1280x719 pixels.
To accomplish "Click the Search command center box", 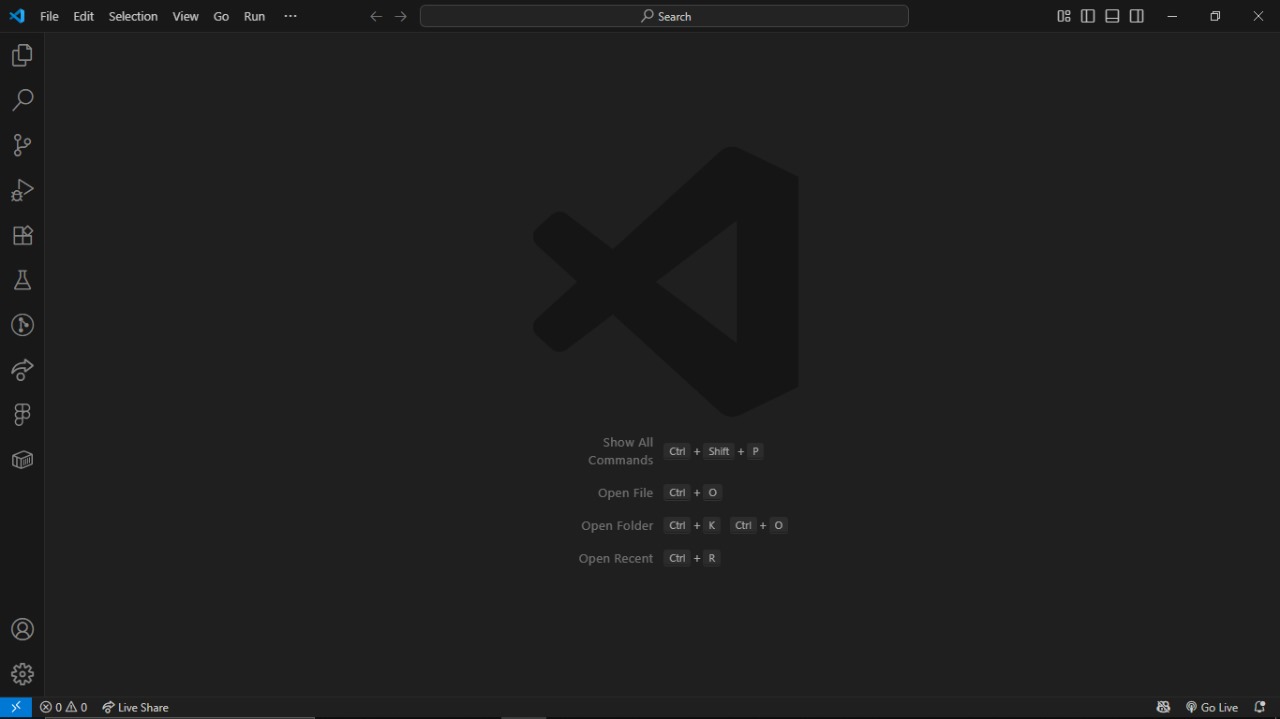I will (x=664, y=16).
